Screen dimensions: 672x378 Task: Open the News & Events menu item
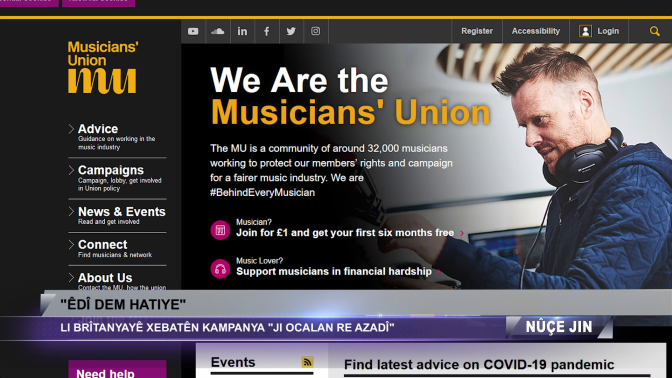click(122, 212)
